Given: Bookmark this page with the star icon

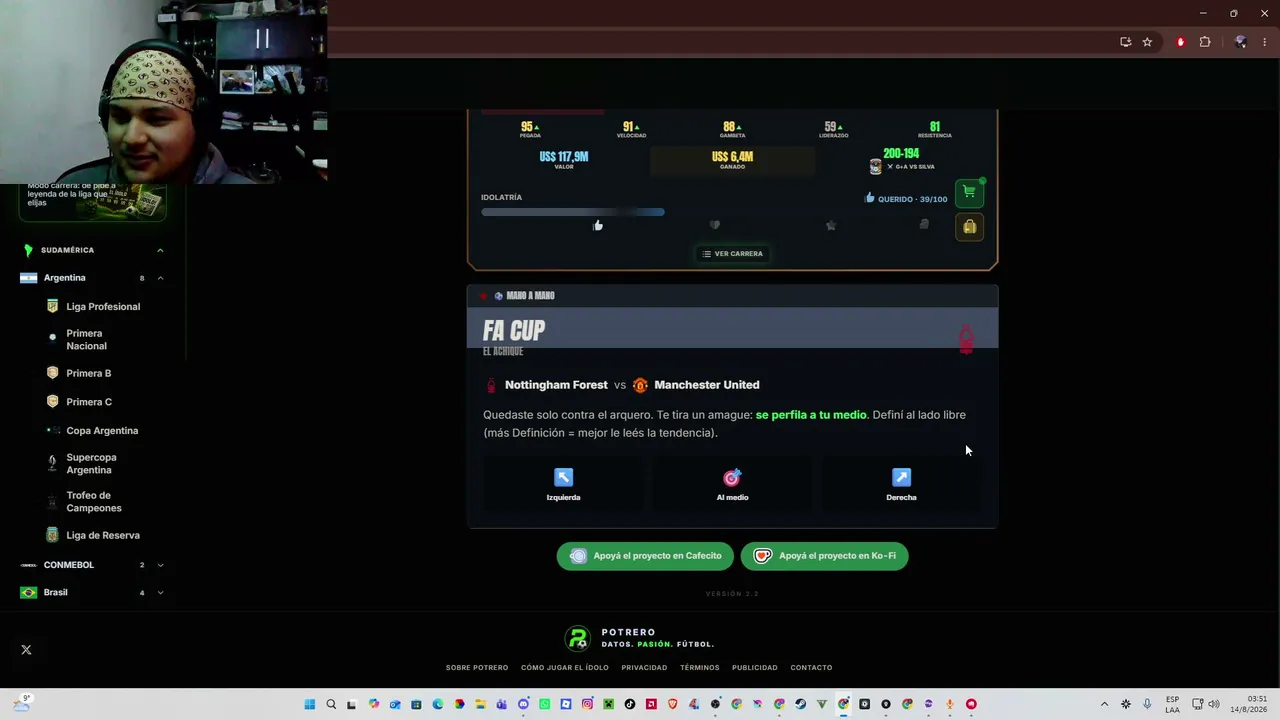Looking at the screenshot, I should [x=1147, y=42].
